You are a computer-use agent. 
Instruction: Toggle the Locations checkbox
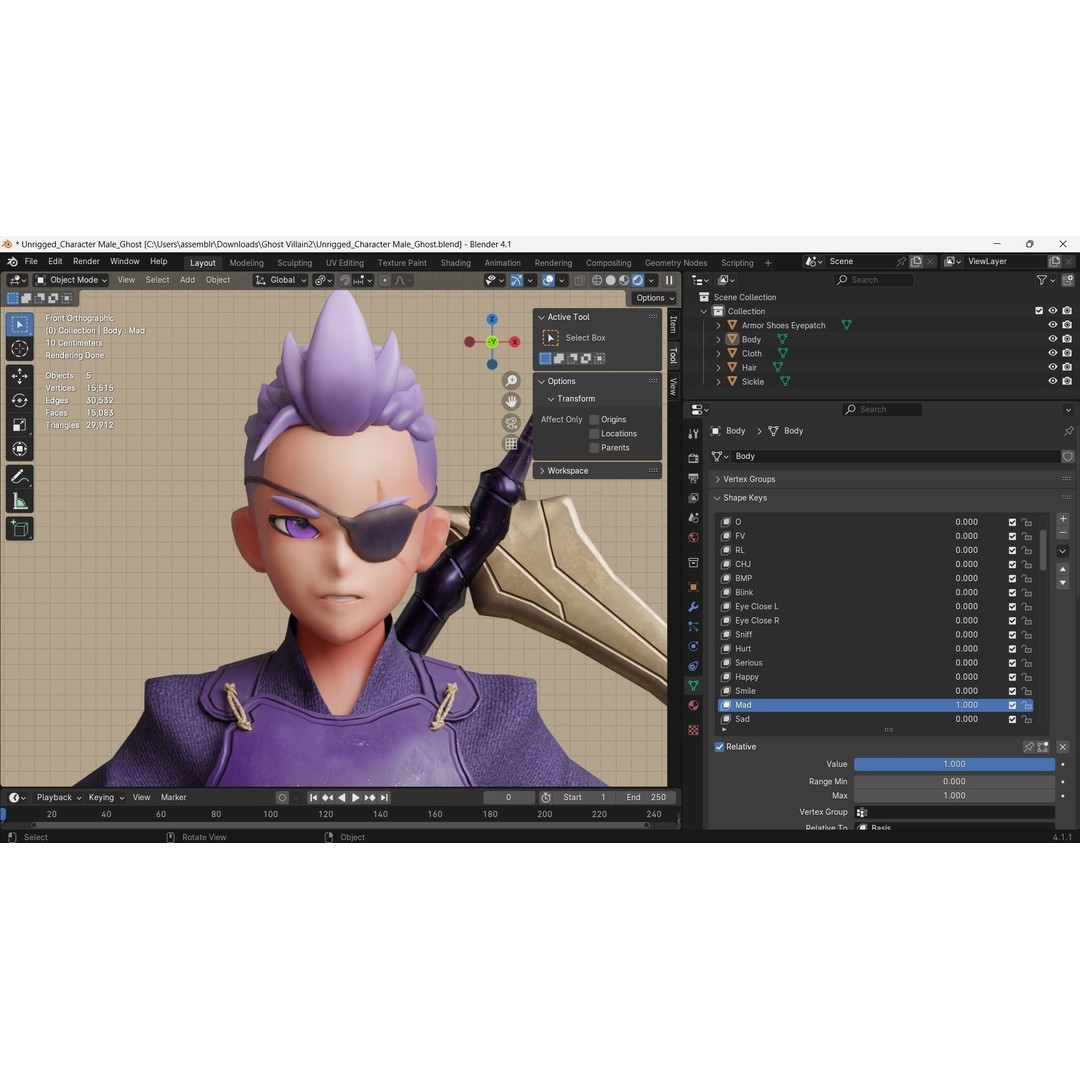click(x=594, y=433)
